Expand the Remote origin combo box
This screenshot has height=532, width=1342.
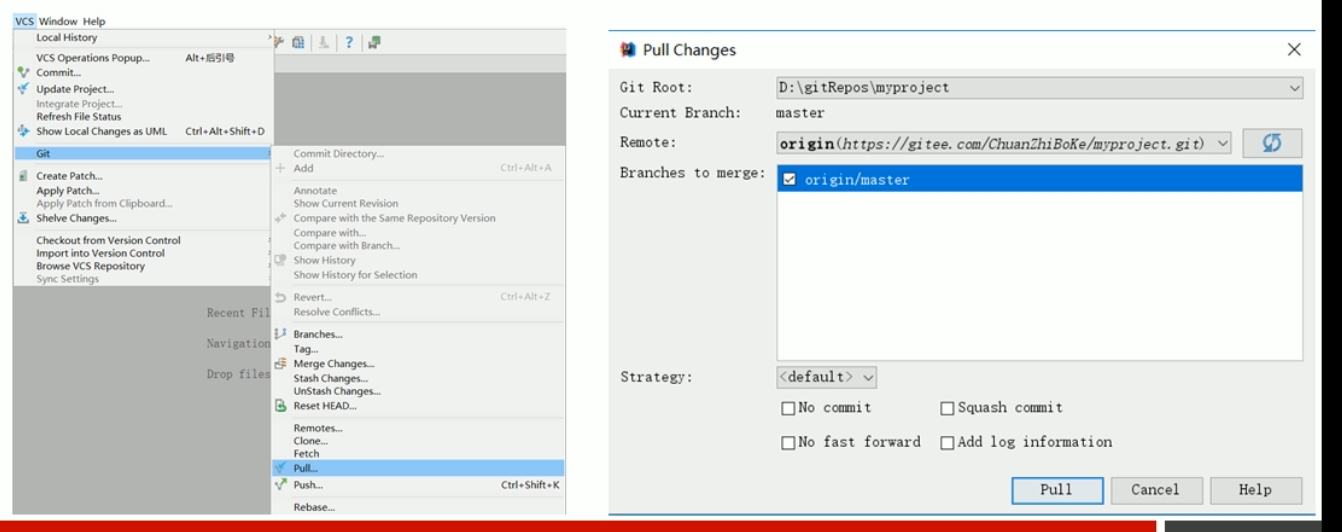1222,144
